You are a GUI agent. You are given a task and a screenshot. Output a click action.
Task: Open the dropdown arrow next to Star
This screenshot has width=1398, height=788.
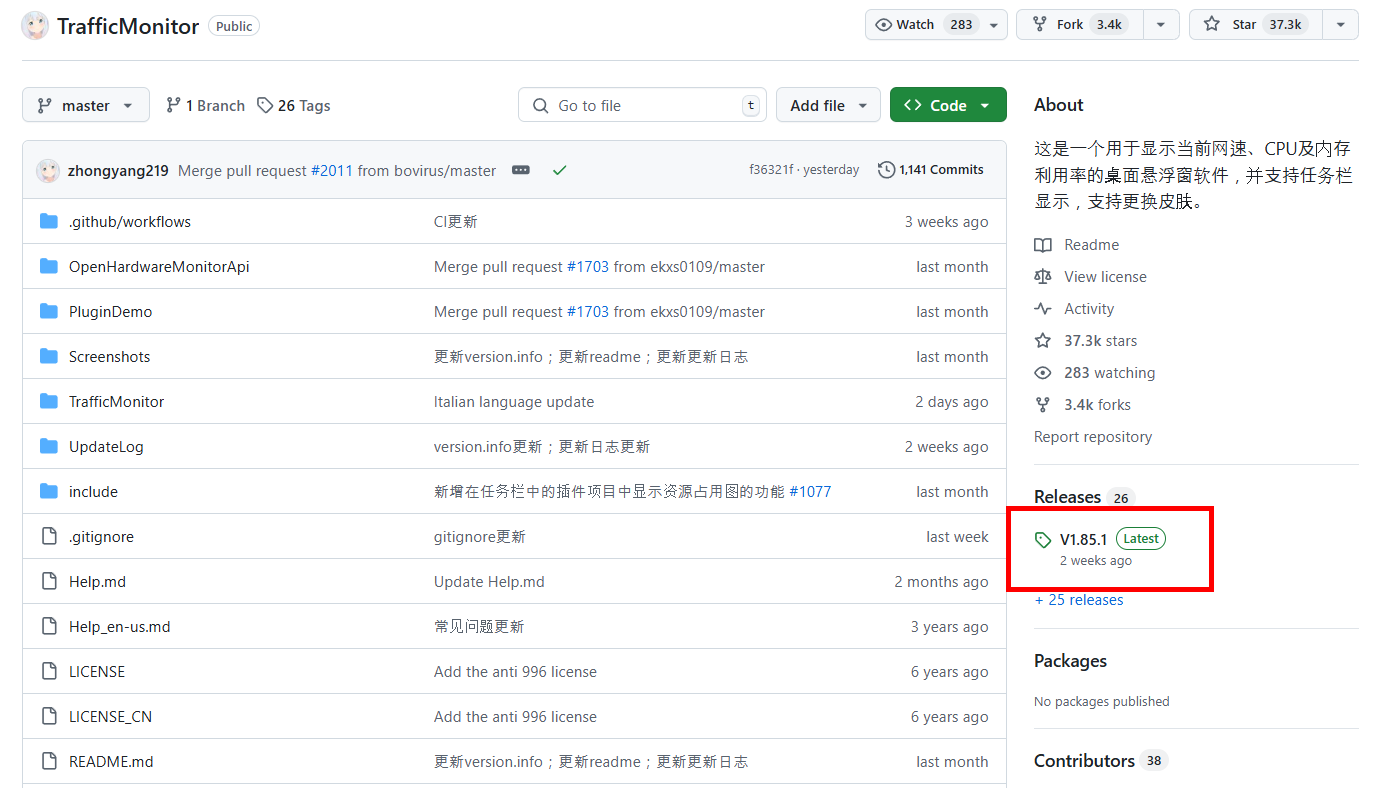[1340, 25]
